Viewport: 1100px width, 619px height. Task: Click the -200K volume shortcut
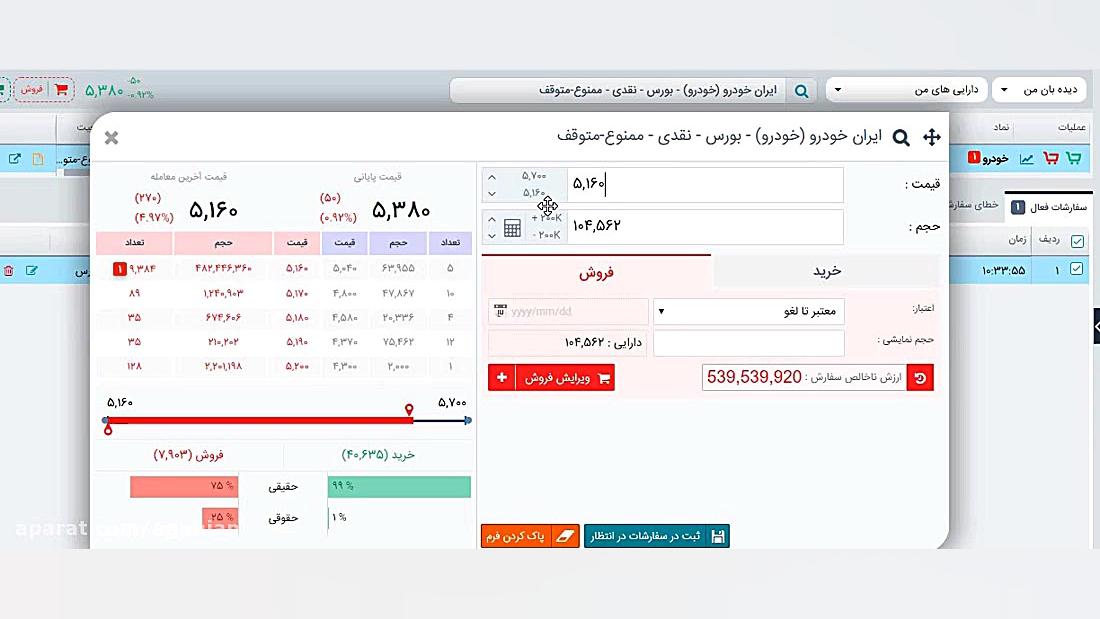coord(546,235)
